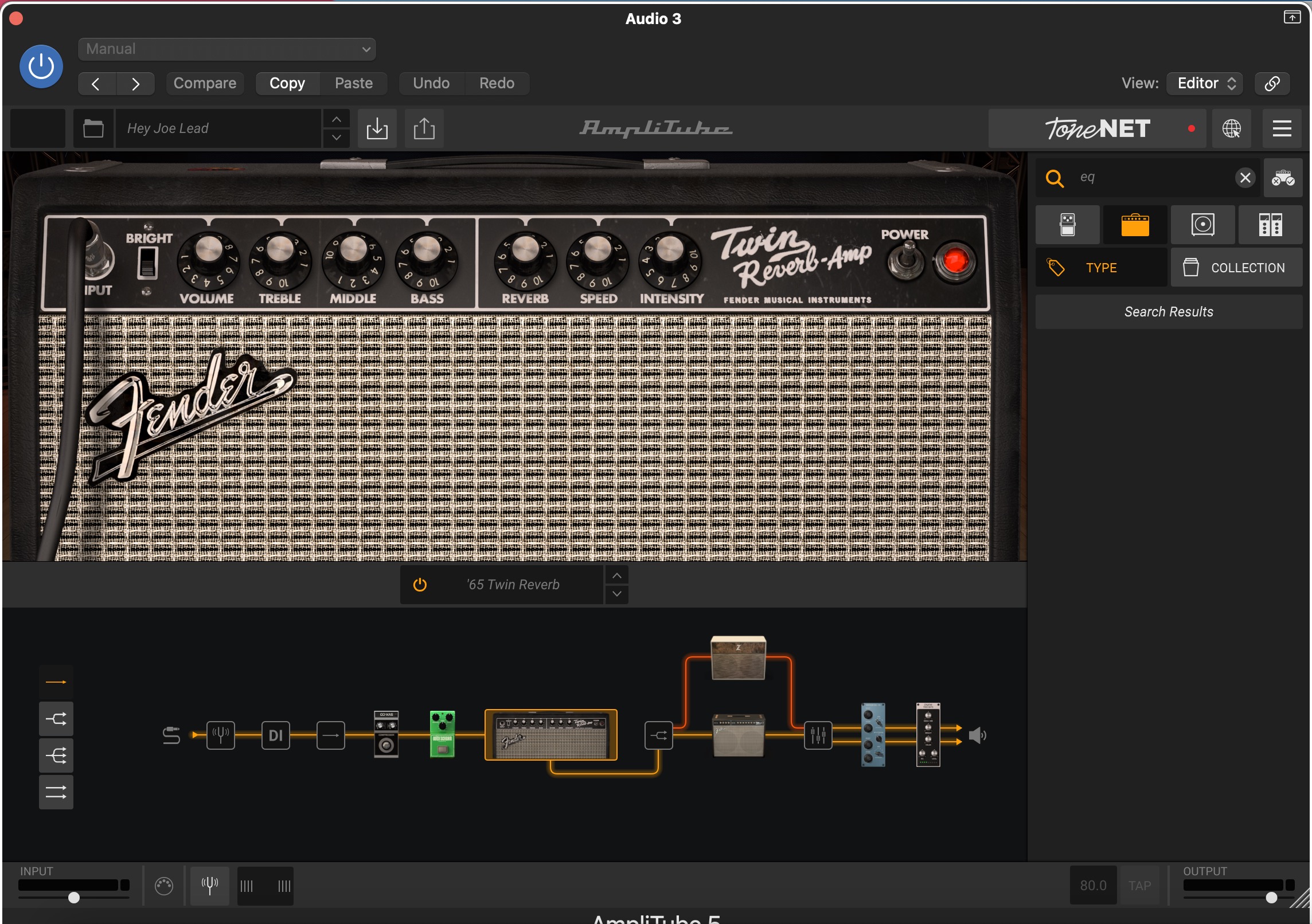Select the Twin Reverb amp in chain
This screenshot has width=1312, height=924.
[551, 735]
